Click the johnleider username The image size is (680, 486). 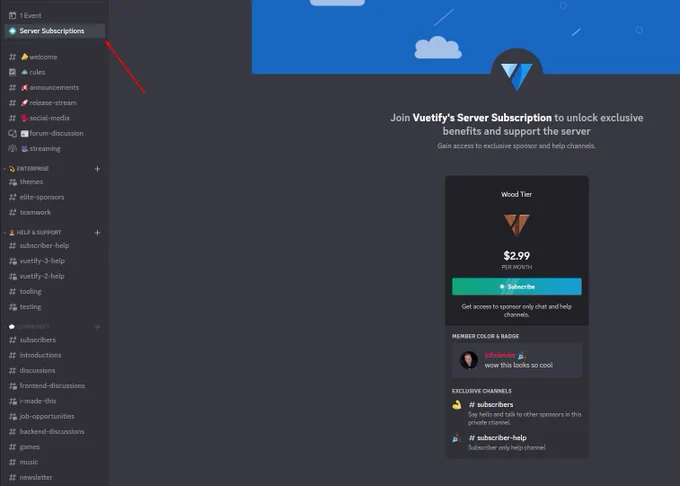500,355
